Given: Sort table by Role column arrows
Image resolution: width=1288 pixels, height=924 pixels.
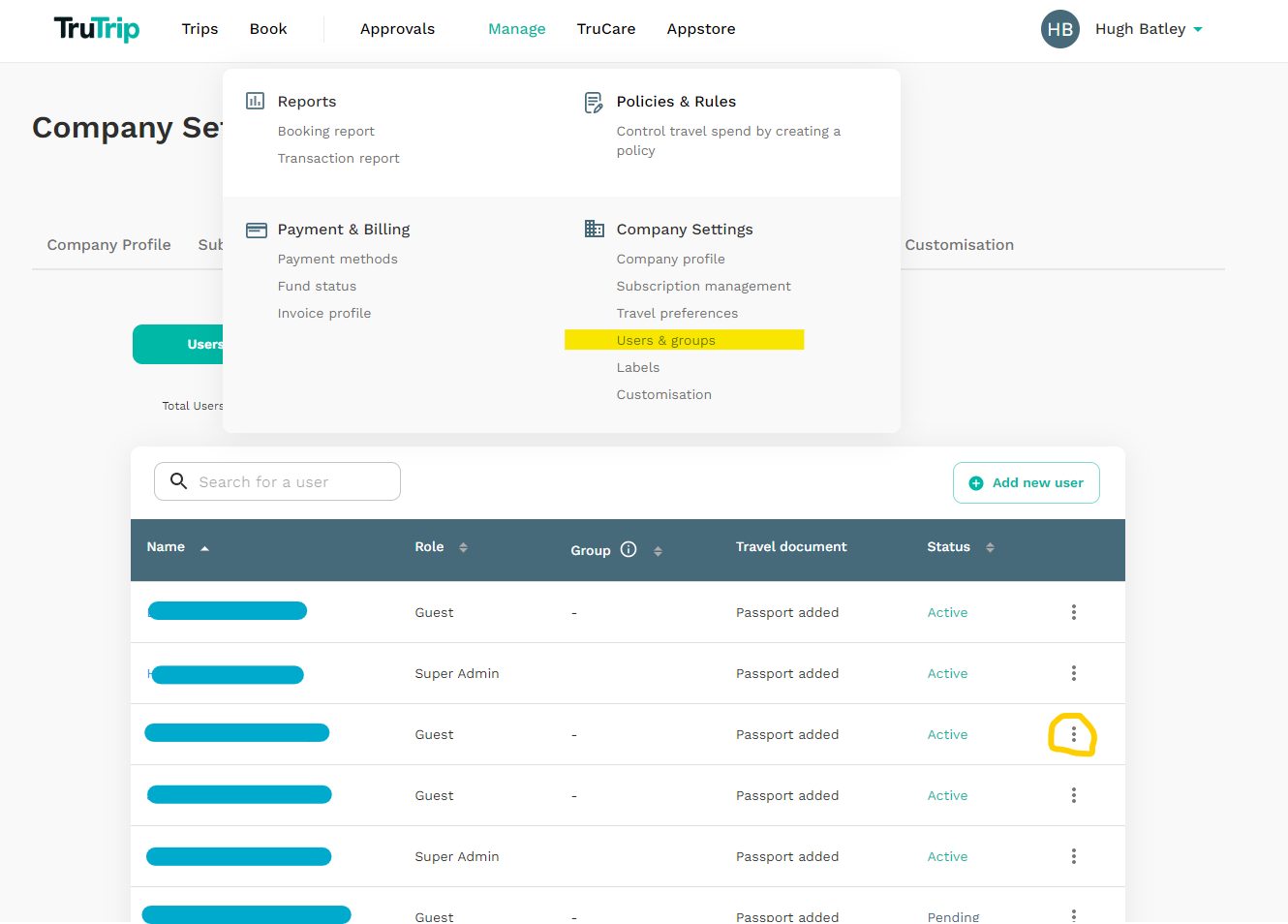Looking at the screenshot, I should 463,547.
